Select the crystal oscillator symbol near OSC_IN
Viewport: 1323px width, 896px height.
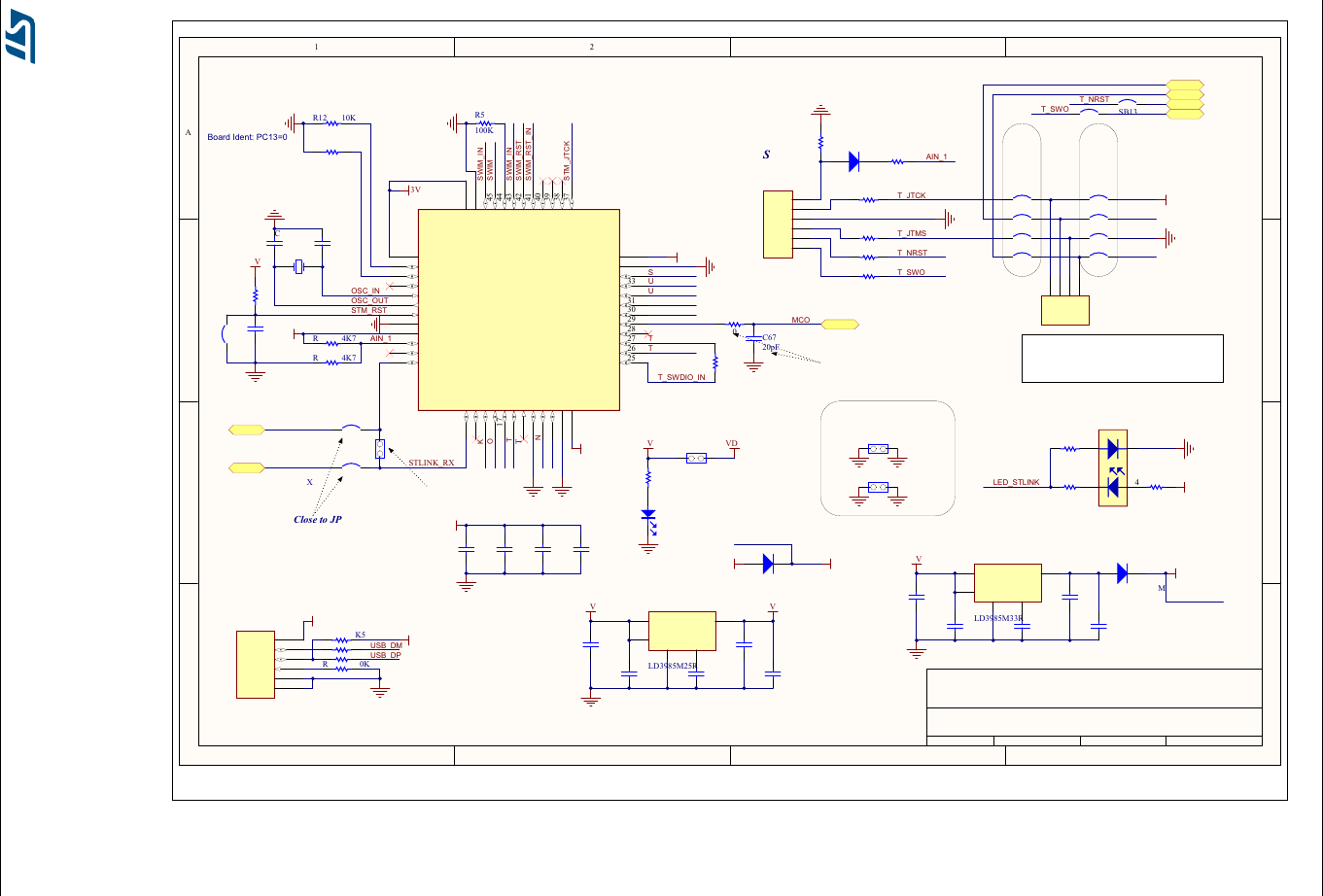297,267
